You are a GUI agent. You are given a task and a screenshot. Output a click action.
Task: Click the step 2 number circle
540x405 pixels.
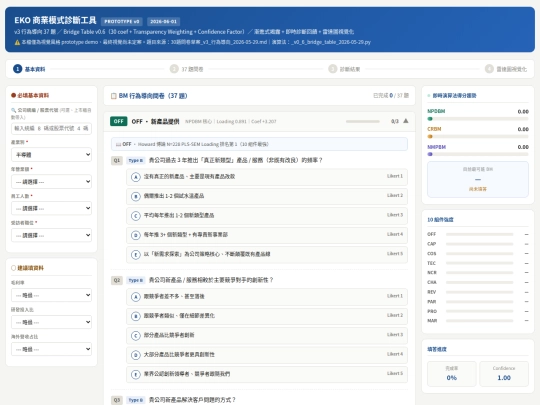(174, 69)
